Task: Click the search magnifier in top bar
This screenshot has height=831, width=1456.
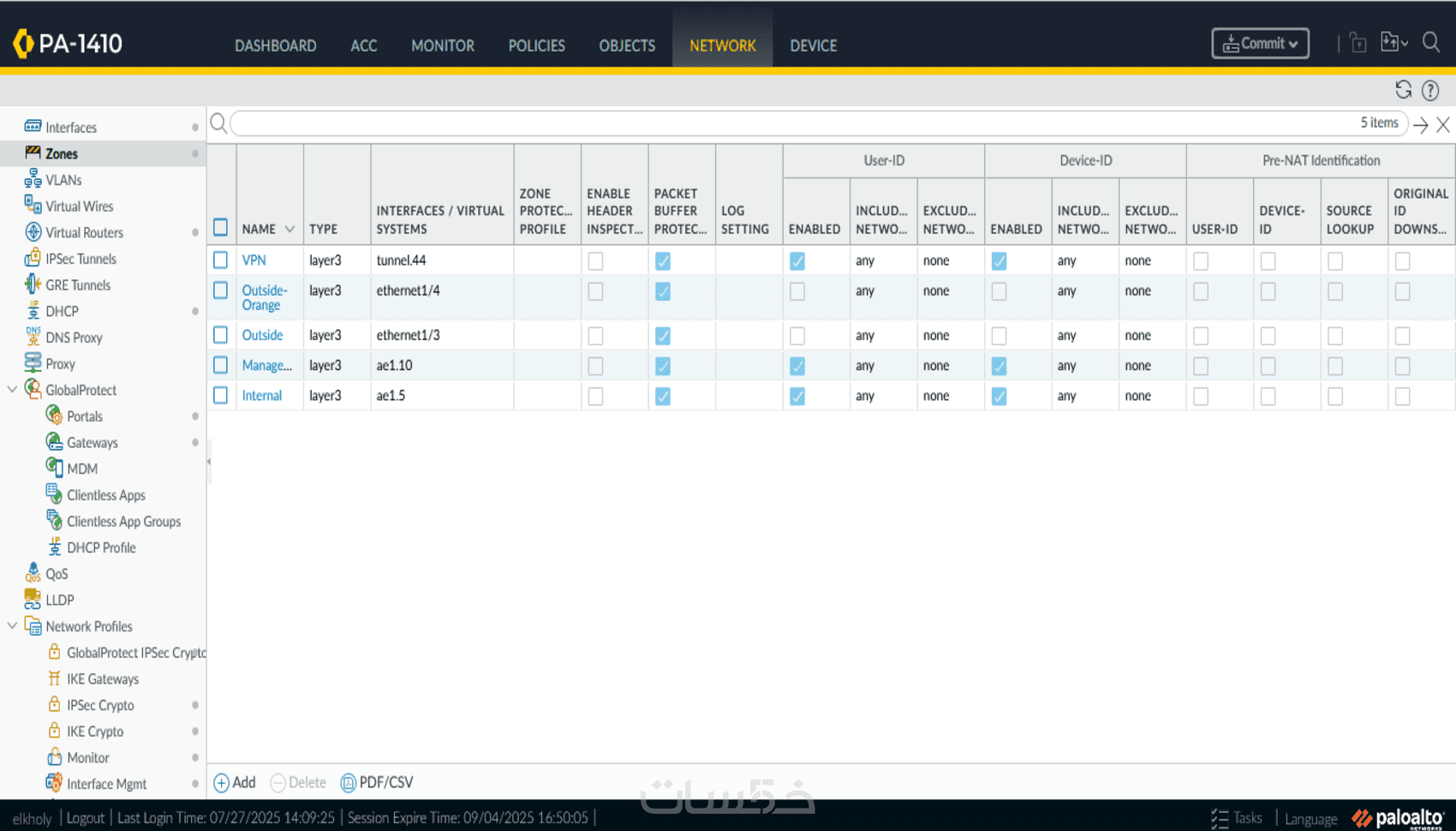Action: pos(1431,43)
